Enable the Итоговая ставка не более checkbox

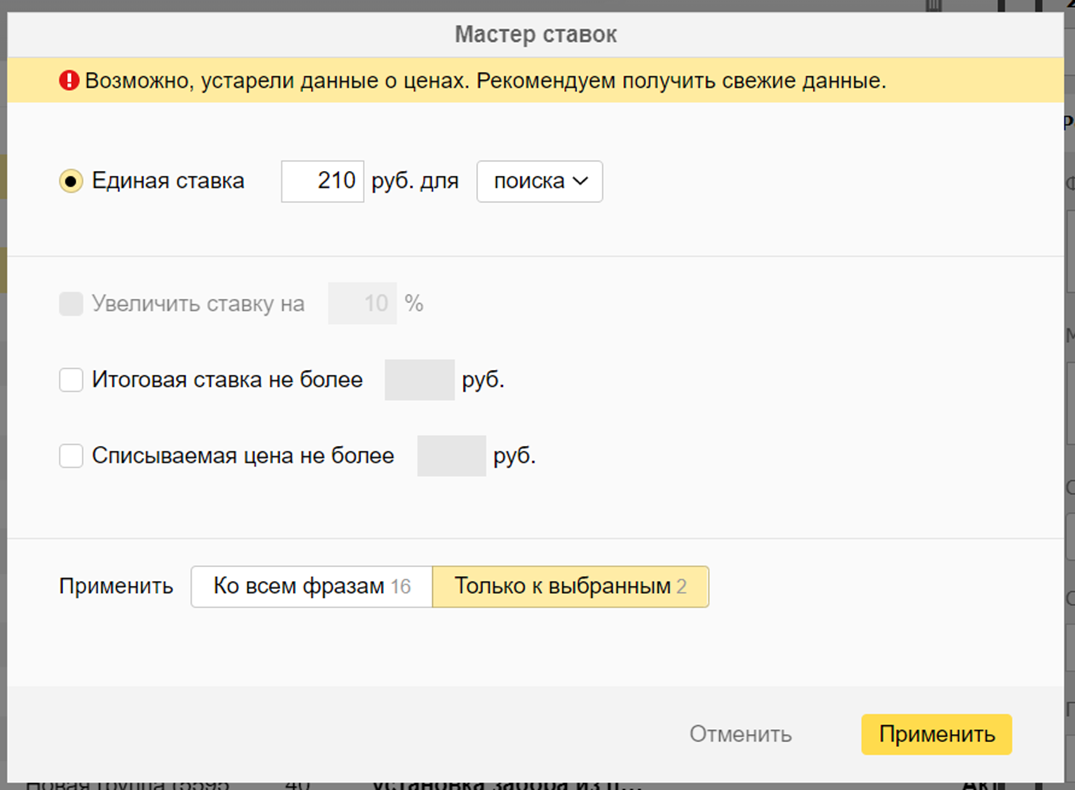[x=71, y=380]
